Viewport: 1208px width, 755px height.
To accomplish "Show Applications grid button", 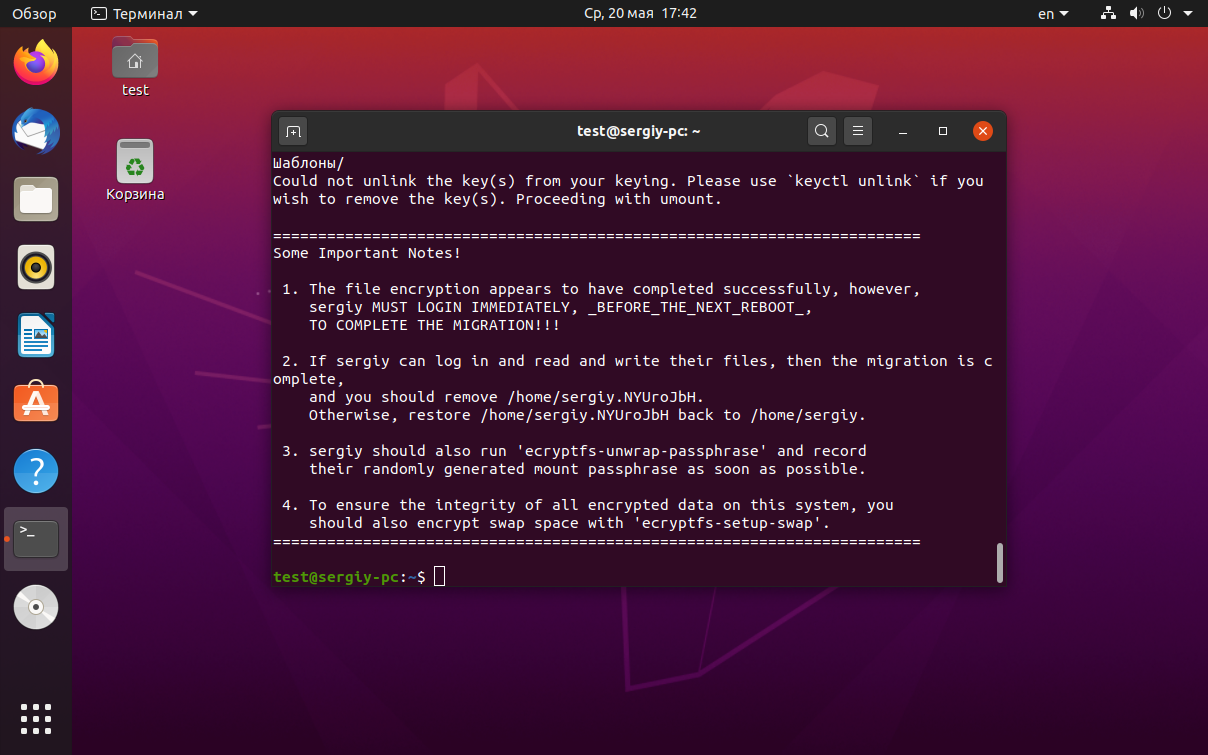I will tap(36, 719).
